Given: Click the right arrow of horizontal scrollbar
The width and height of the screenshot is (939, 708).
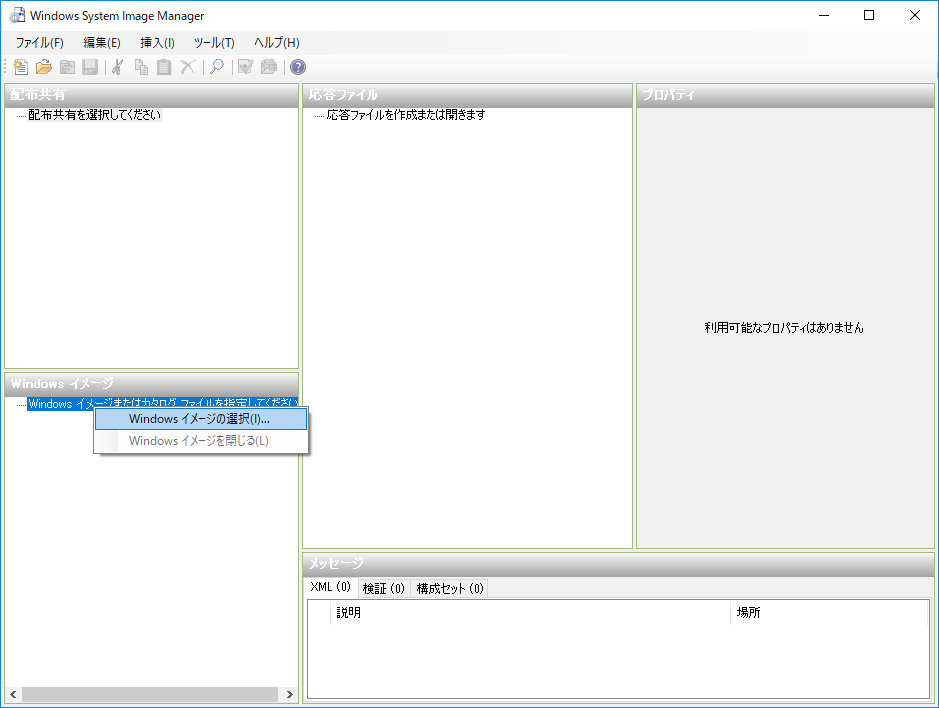Looking at the screenshot, I should pos(290,694).
